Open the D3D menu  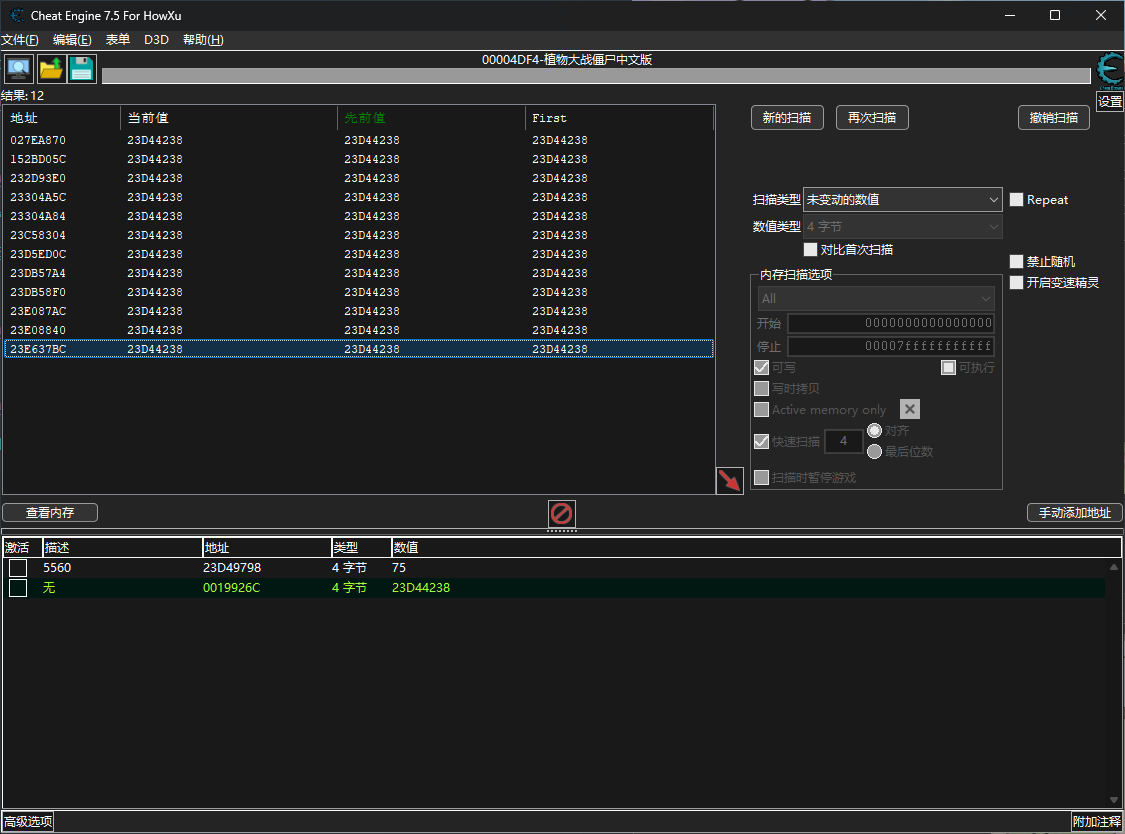[156, 40]
